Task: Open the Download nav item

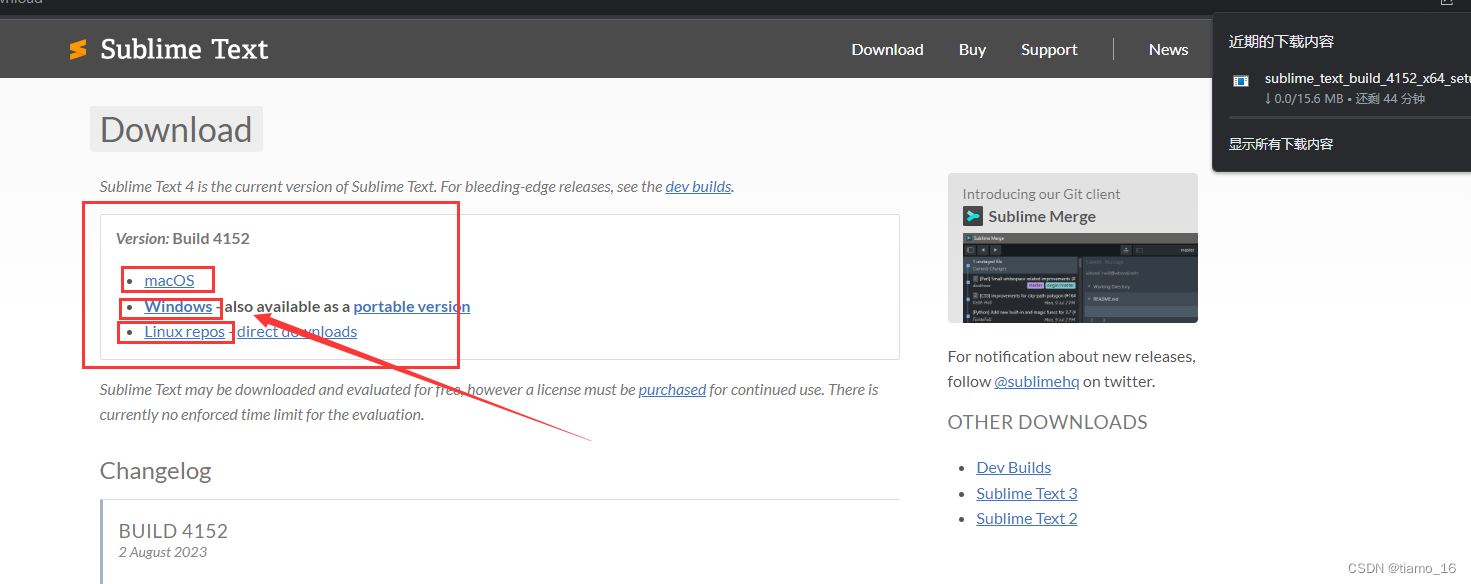Action: pyautogui.click(x=887, y=49)
